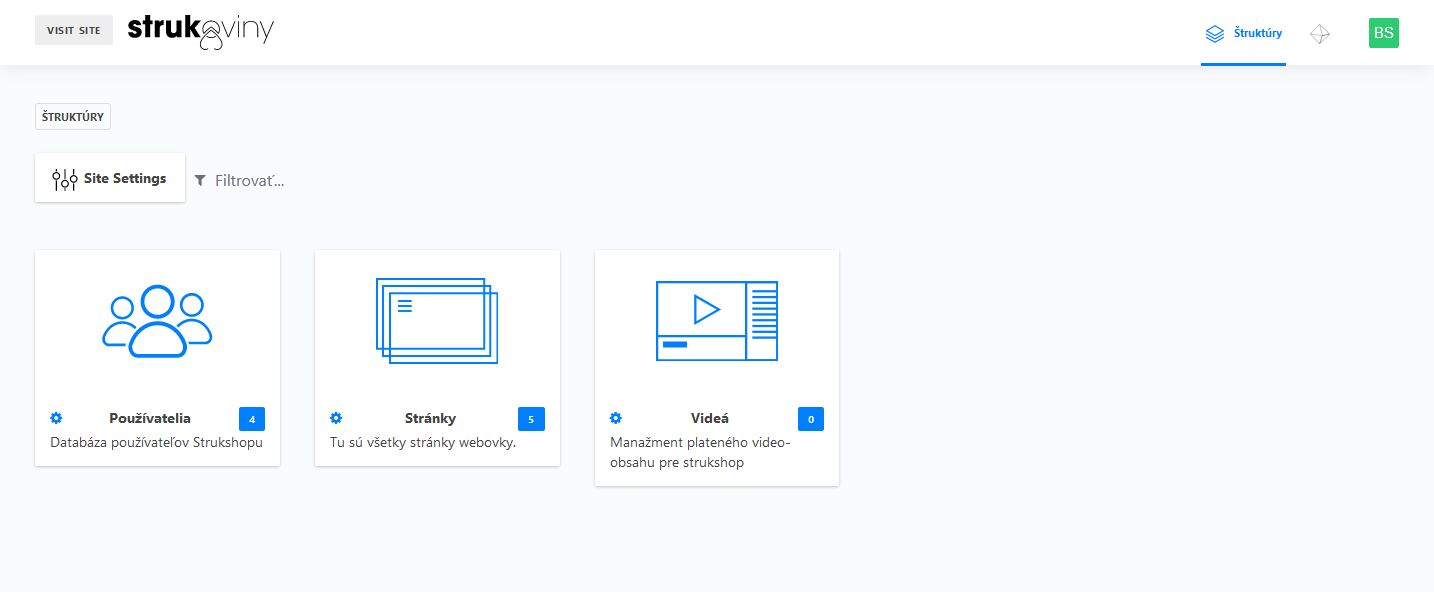Click the Stránky title

point(430,418)
